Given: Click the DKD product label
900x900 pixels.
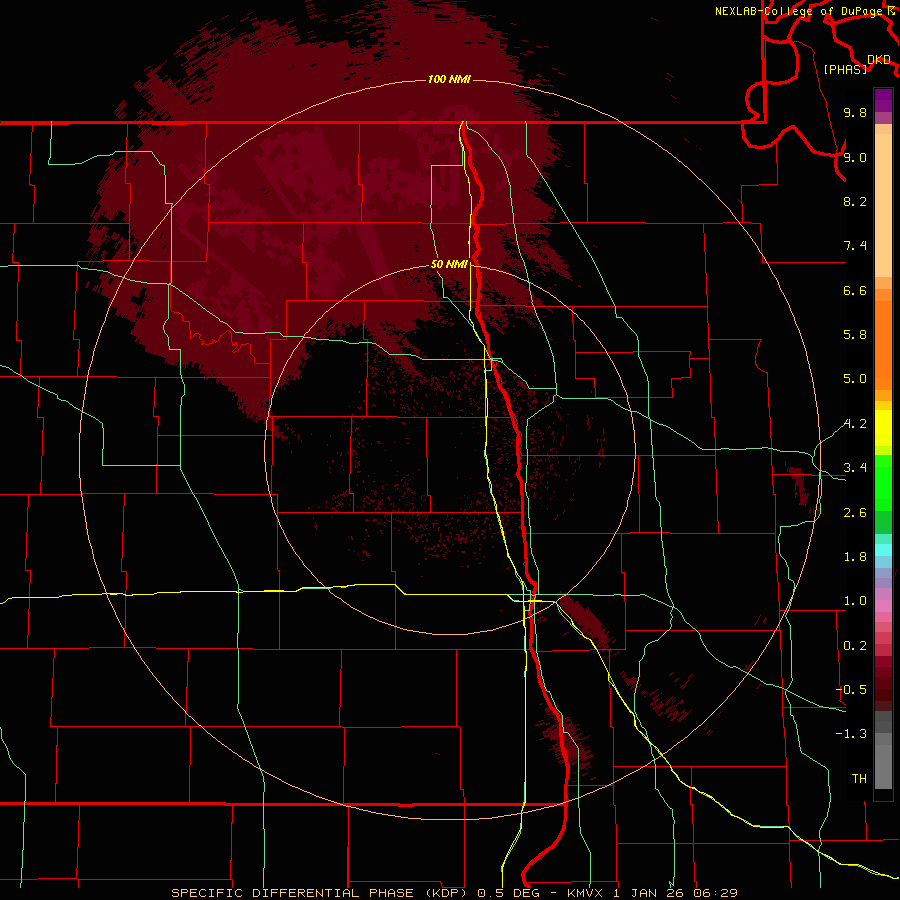Looking at the screenshot, I should [879, 60].
